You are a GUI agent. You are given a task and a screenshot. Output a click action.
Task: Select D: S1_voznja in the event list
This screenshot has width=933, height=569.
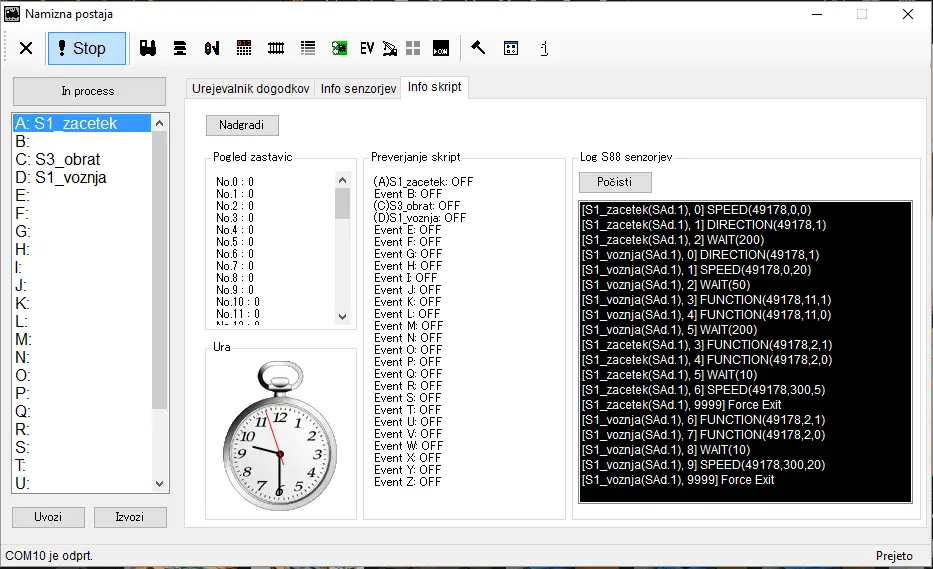pyautogui.click(x=61, y=178)
